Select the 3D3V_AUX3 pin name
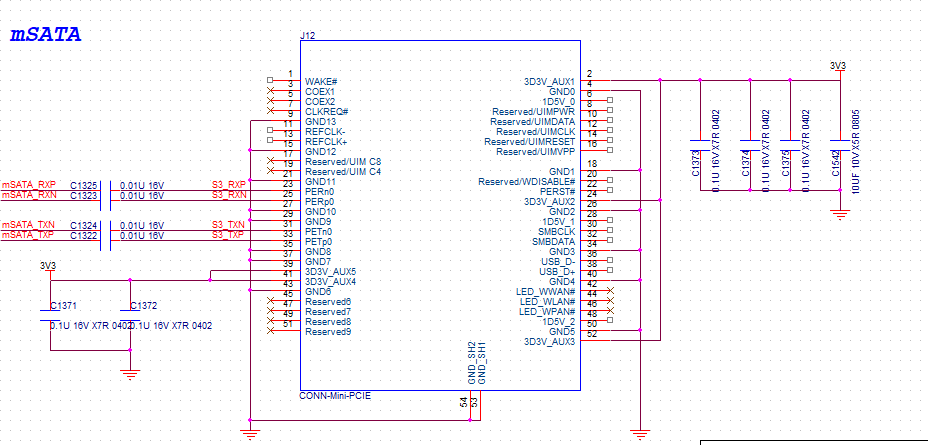 [549, 341]
